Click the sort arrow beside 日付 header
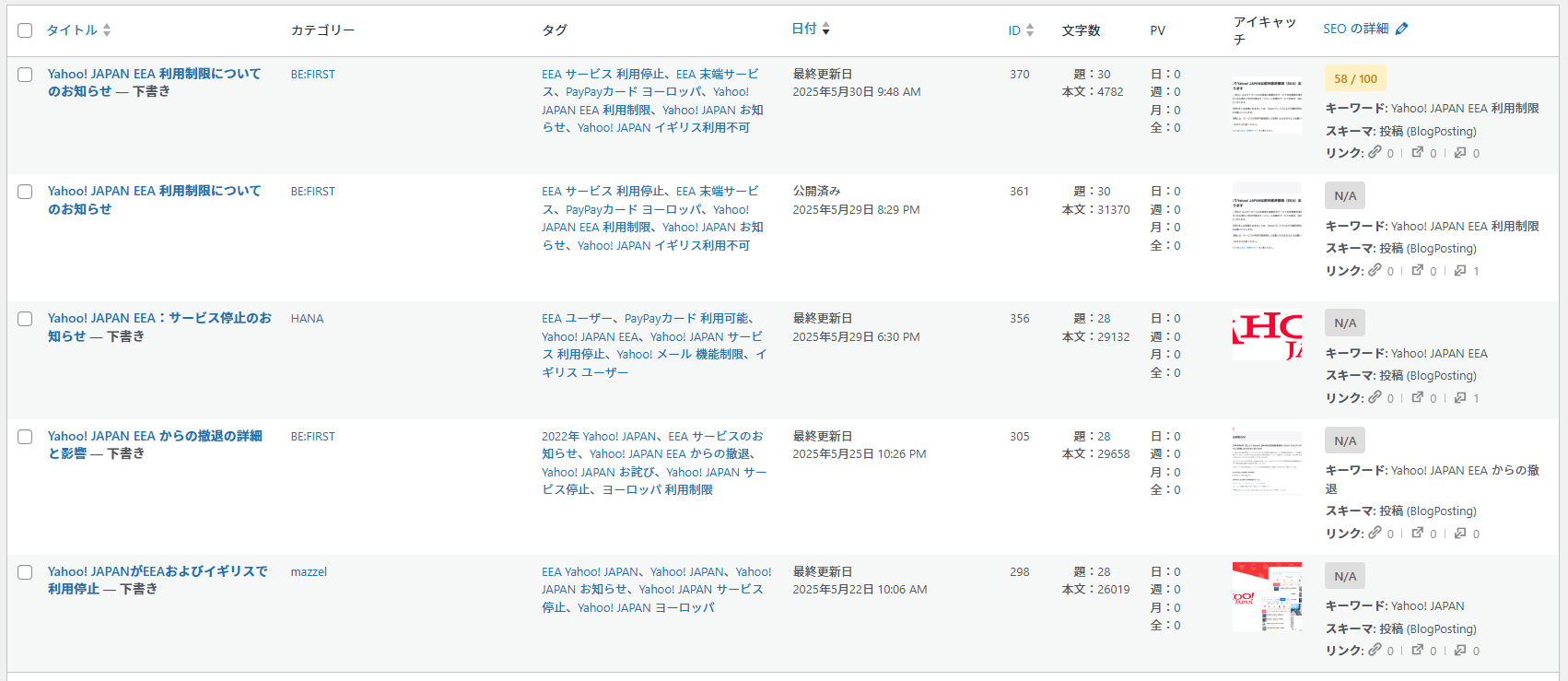 (825, 29)
